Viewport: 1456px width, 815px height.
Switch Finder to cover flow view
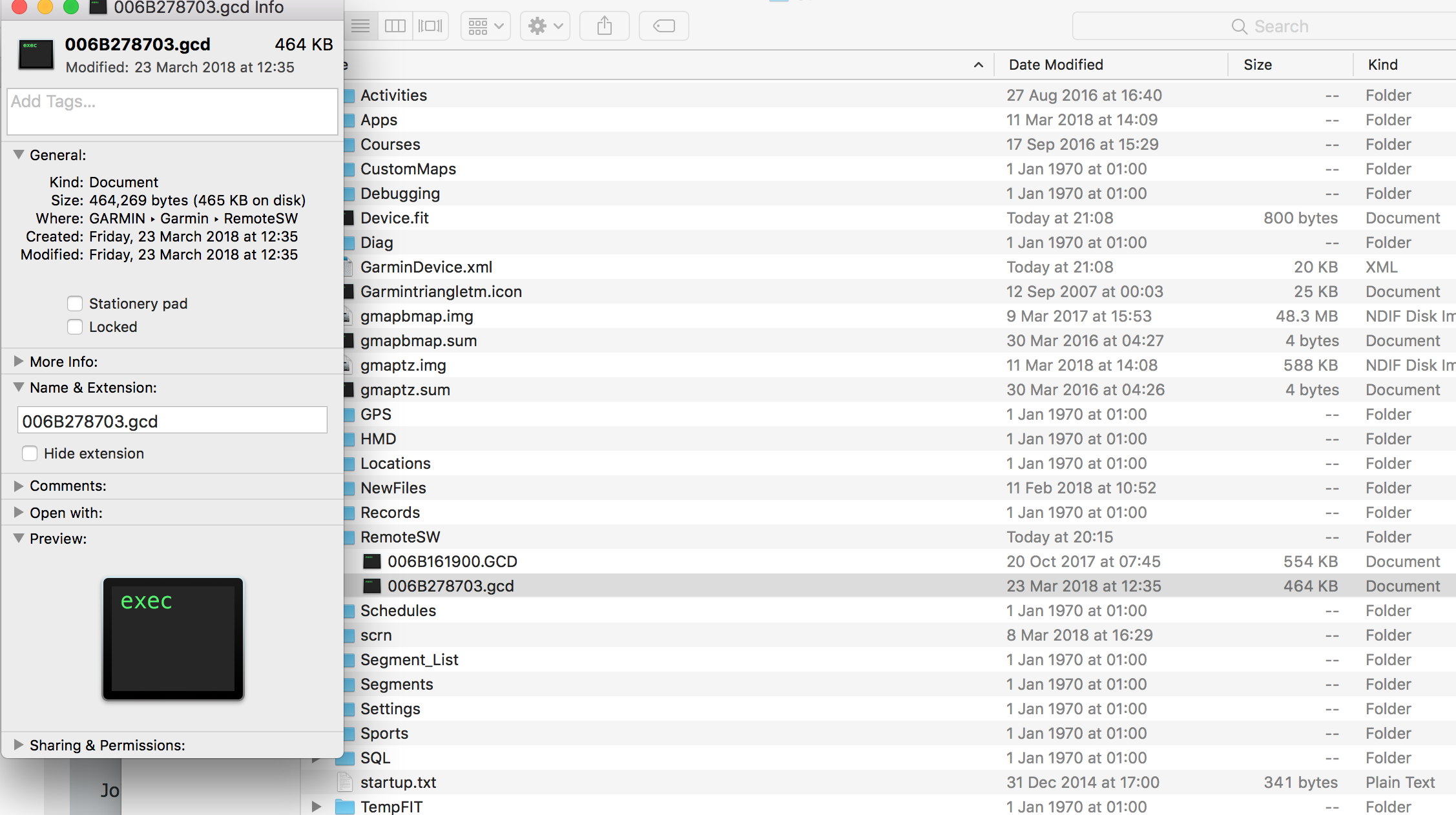point(430,26)
